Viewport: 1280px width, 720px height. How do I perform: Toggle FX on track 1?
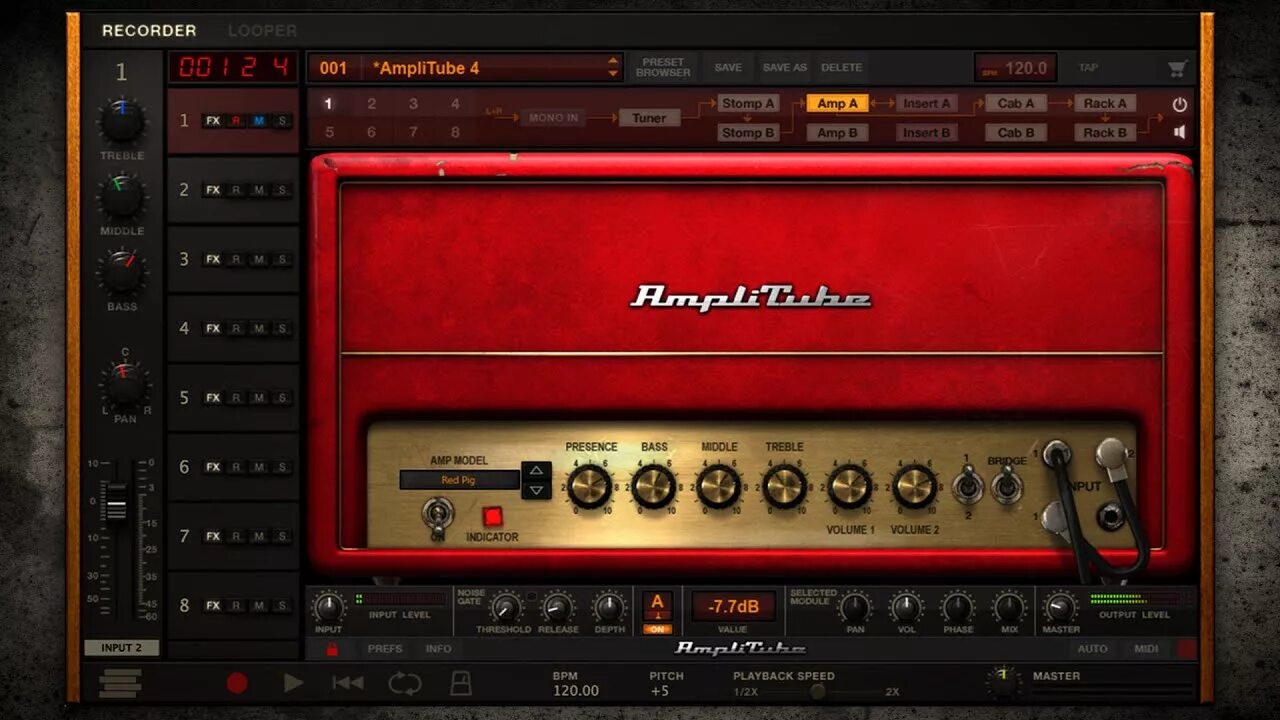tap(212, 121)
